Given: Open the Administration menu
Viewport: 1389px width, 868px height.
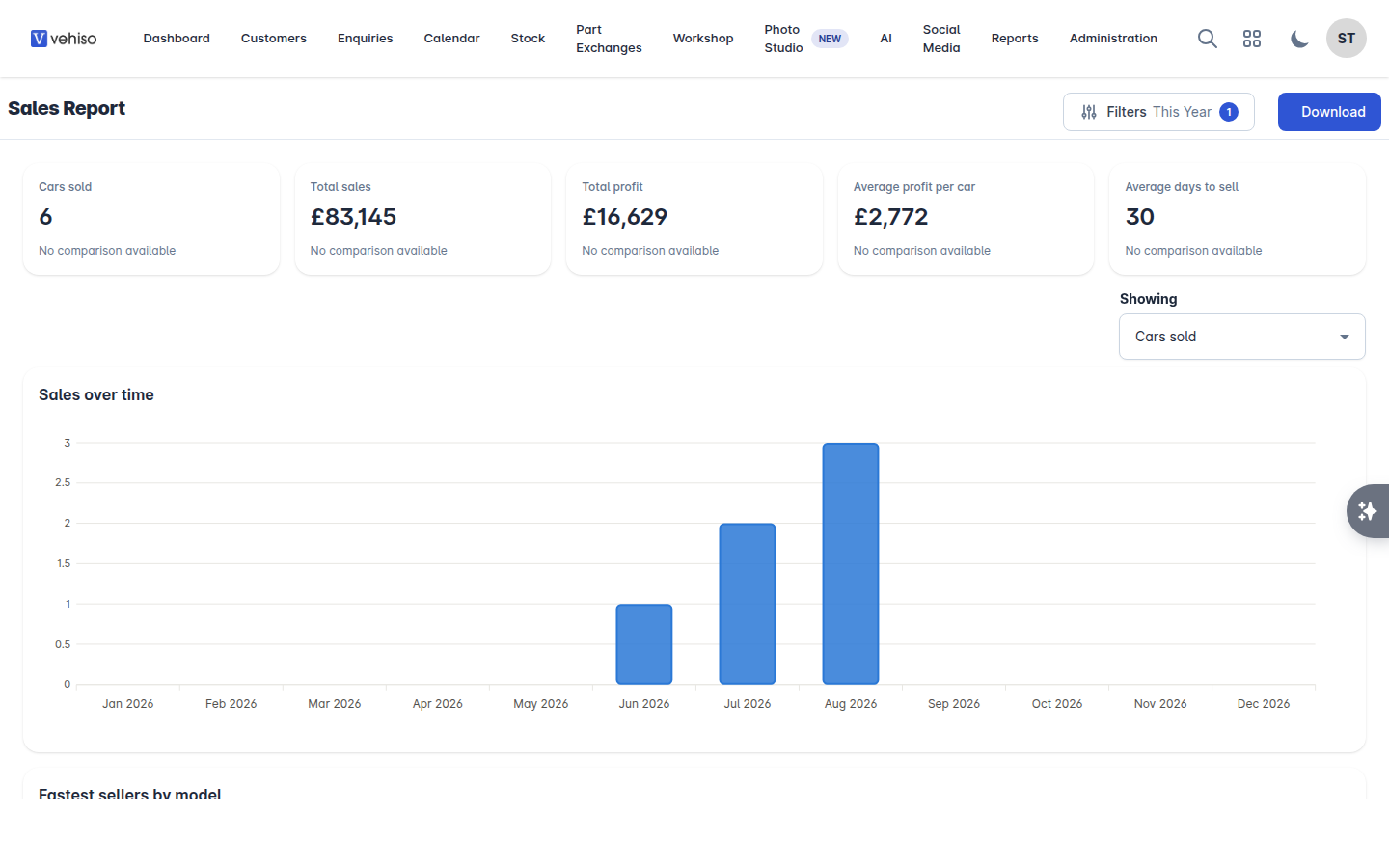Looking at the screenshot, I should 1113,39.
